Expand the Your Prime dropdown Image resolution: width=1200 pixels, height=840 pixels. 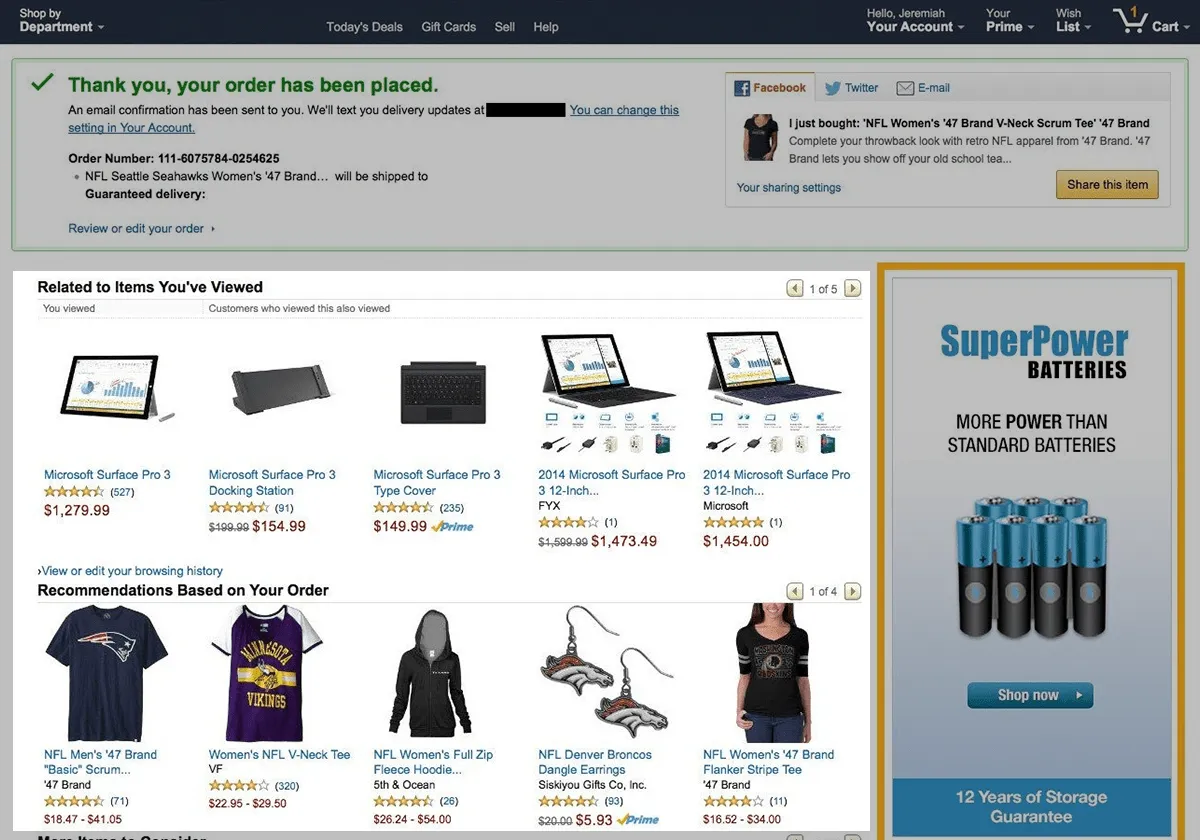1010,20
